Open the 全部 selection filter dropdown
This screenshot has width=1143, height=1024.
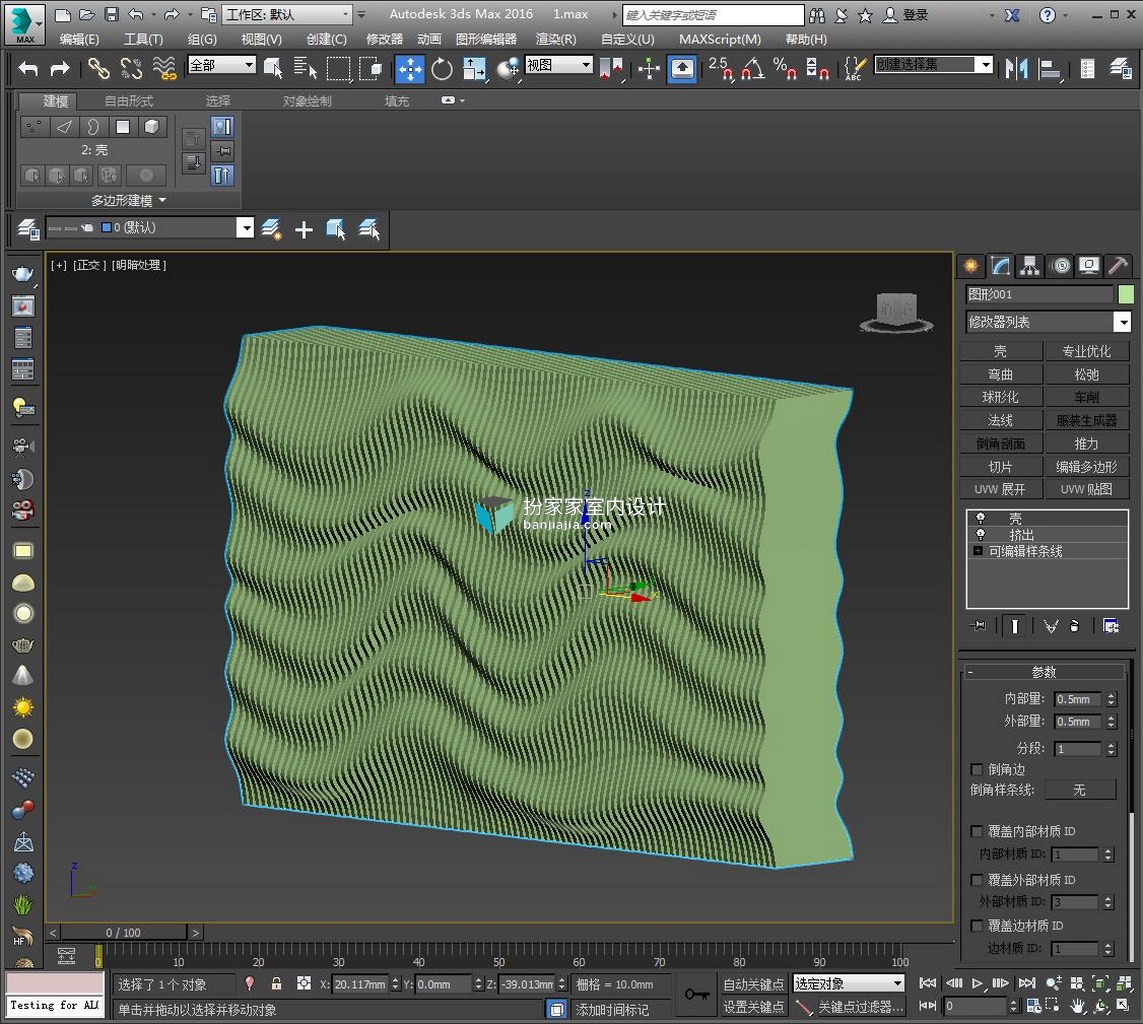click(x=222, y=66)
